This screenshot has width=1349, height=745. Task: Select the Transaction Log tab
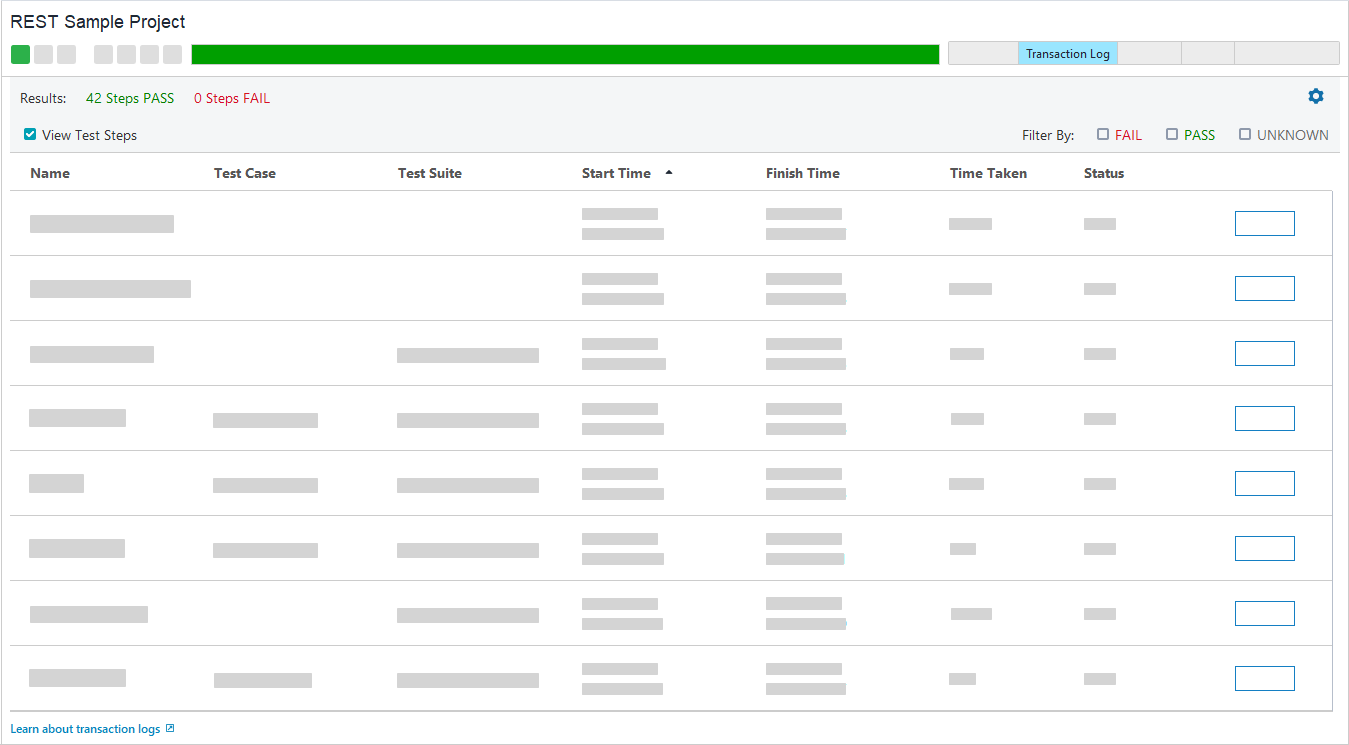point(1068,53)
